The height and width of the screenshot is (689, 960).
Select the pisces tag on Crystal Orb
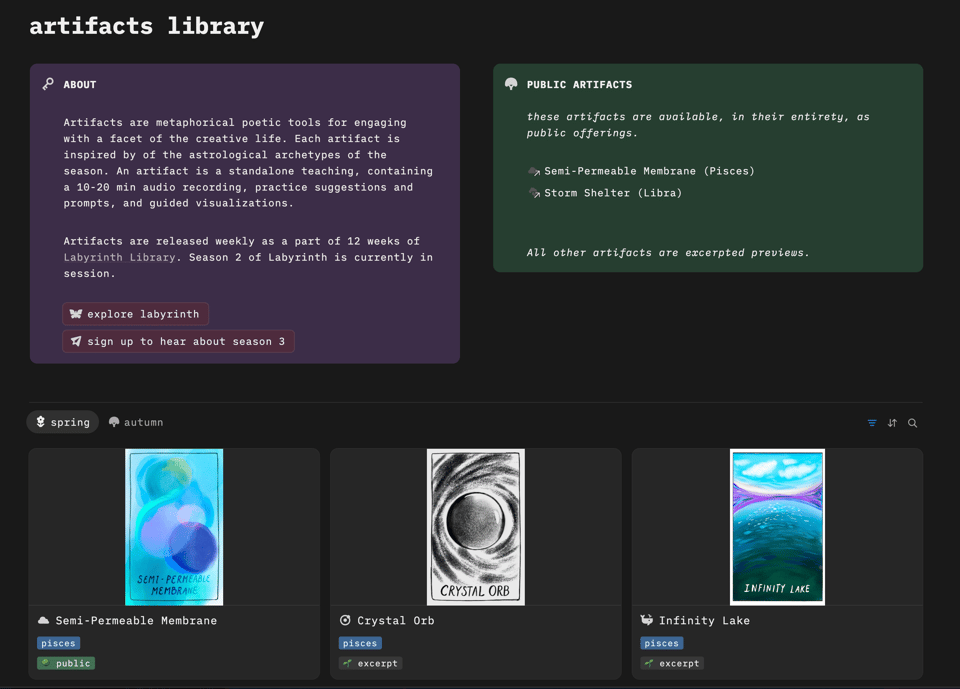360,643
